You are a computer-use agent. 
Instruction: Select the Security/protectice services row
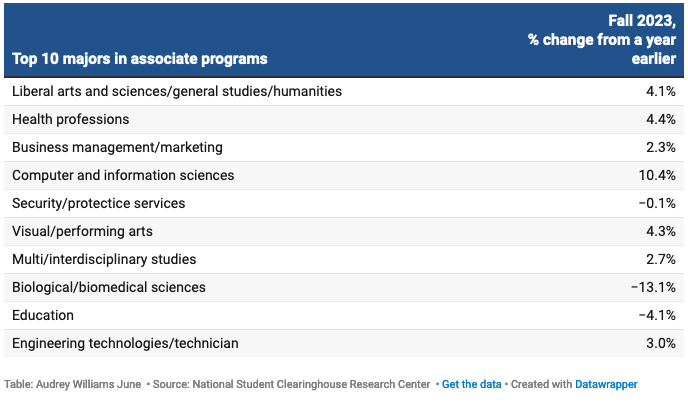(x=98, y=203)
